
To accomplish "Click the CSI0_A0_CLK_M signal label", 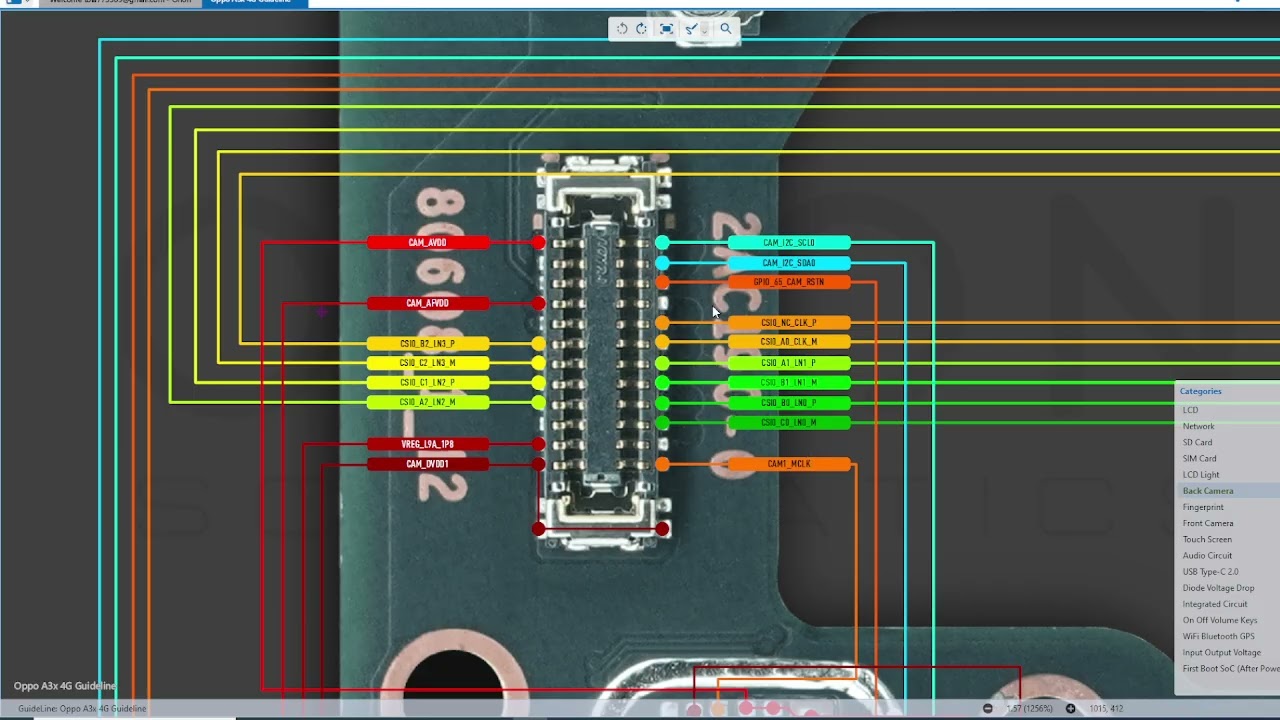I will click(x=789, y=342).
